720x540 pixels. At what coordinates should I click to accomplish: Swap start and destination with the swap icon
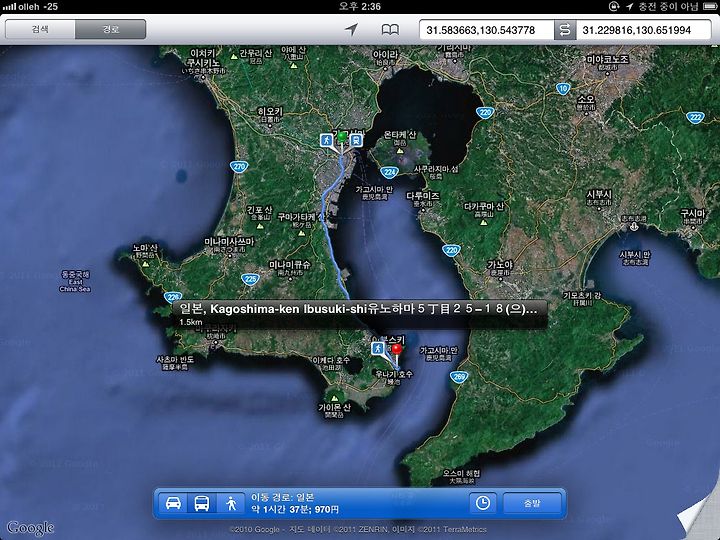565,30
